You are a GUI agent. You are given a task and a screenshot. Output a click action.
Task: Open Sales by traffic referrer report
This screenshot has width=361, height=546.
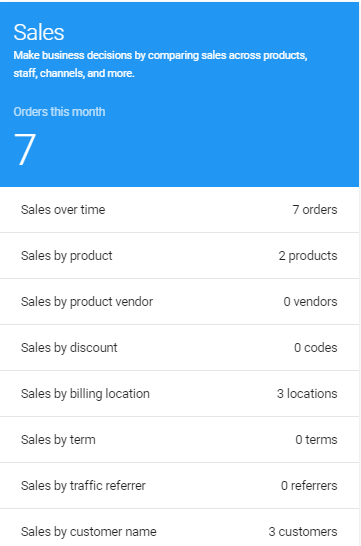(x=179, y=485)
